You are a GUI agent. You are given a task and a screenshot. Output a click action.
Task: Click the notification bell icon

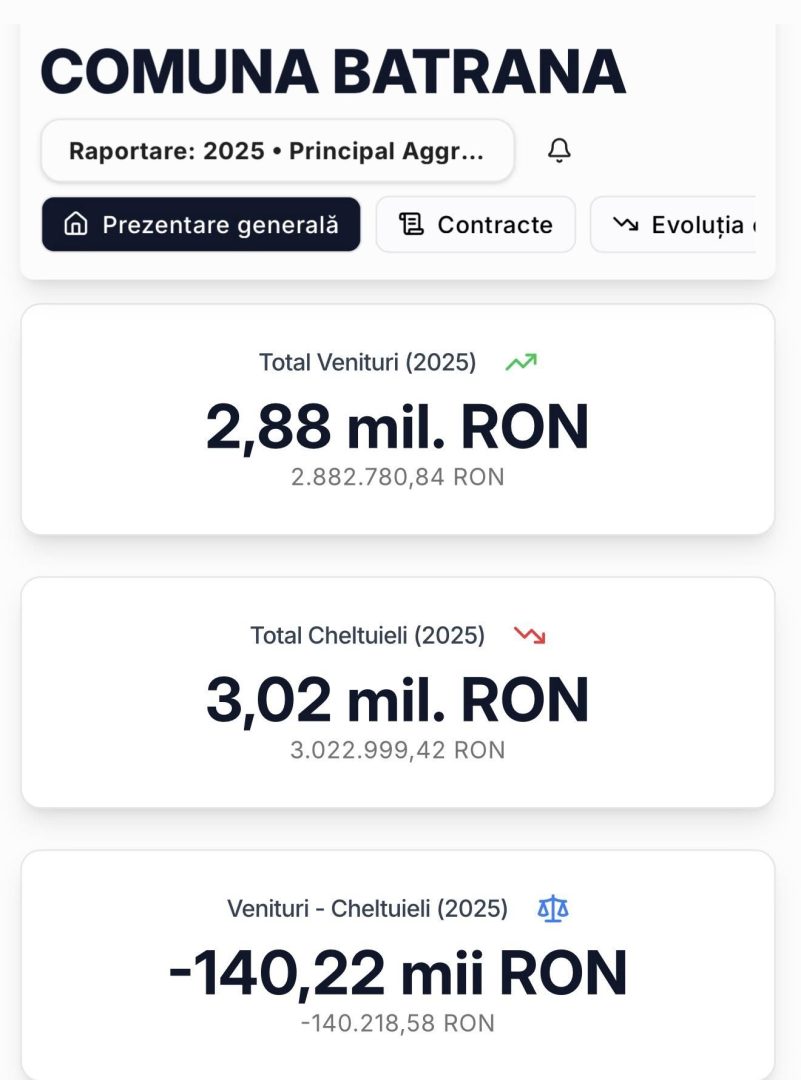(560, 151)
